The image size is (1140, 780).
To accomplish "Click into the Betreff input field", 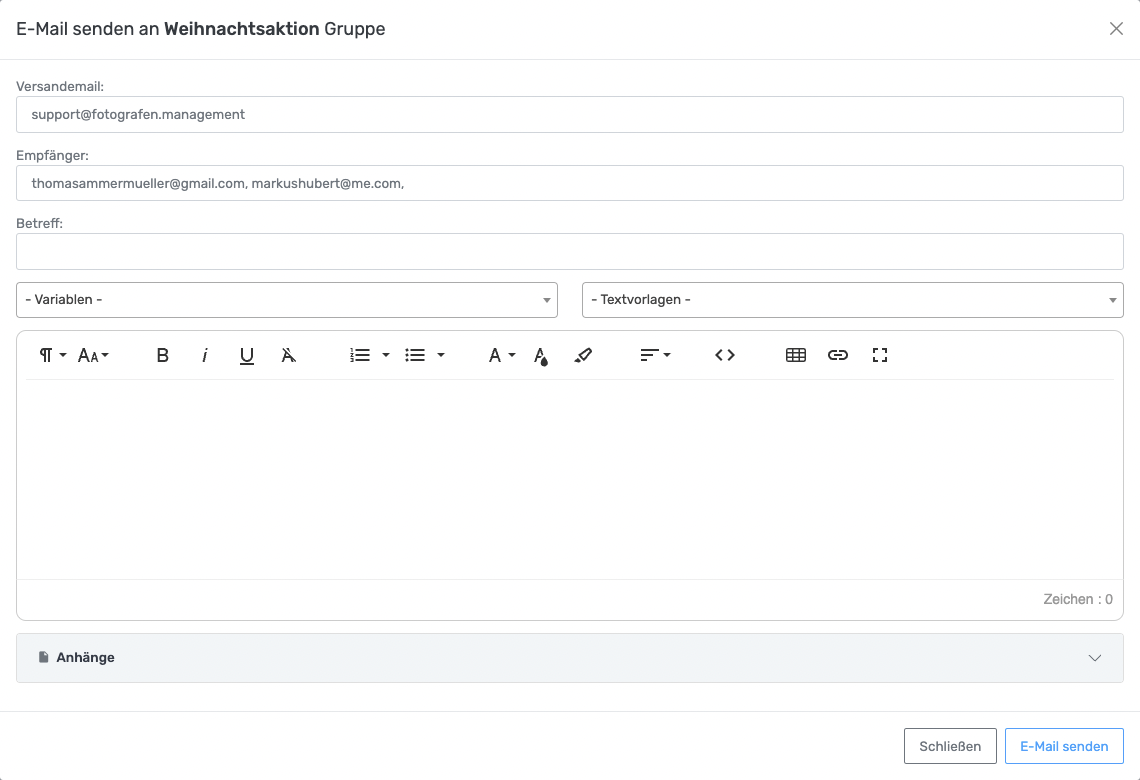I will point(570,252).
